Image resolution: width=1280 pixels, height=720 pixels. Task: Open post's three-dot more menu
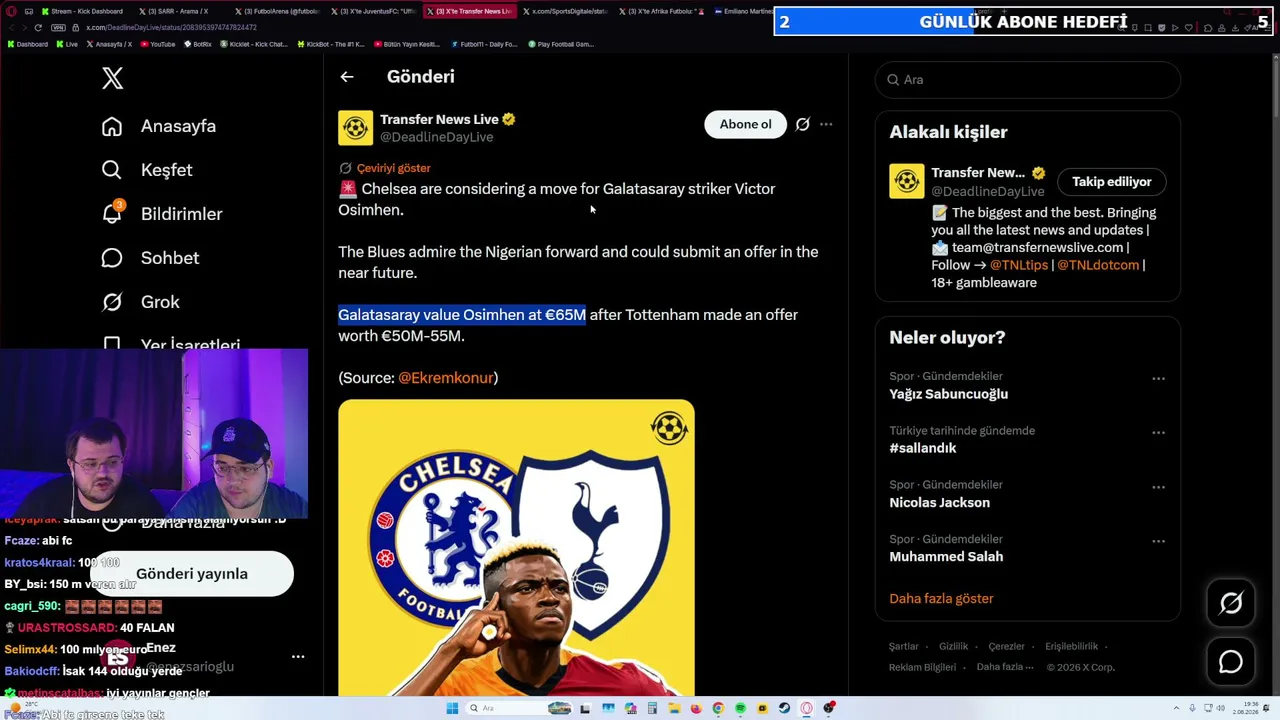pyautogui.click(x=826, y=125)
